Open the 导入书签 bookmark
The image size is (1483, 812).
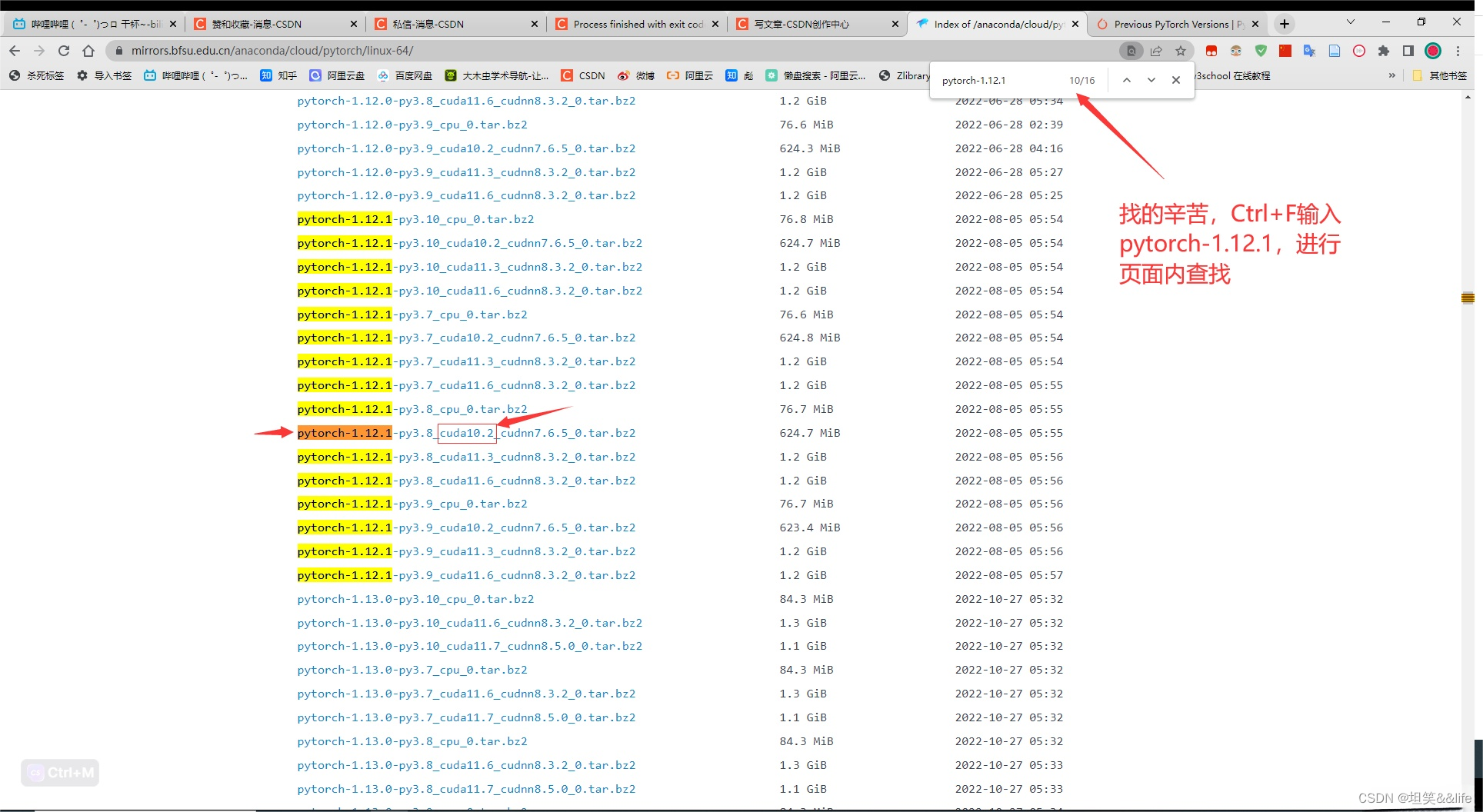point(105,75)
